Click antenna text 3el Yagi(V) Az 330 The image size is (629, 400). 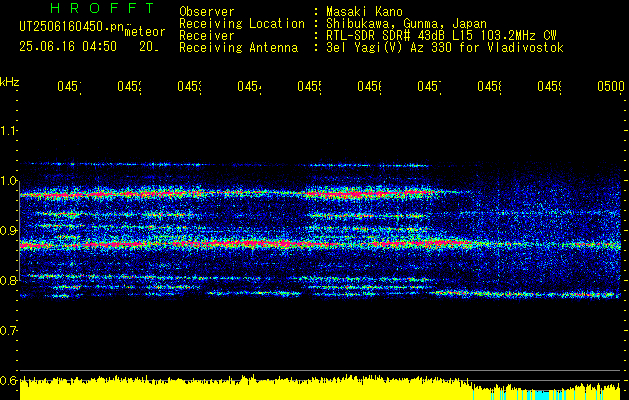[x=391, y=48]
